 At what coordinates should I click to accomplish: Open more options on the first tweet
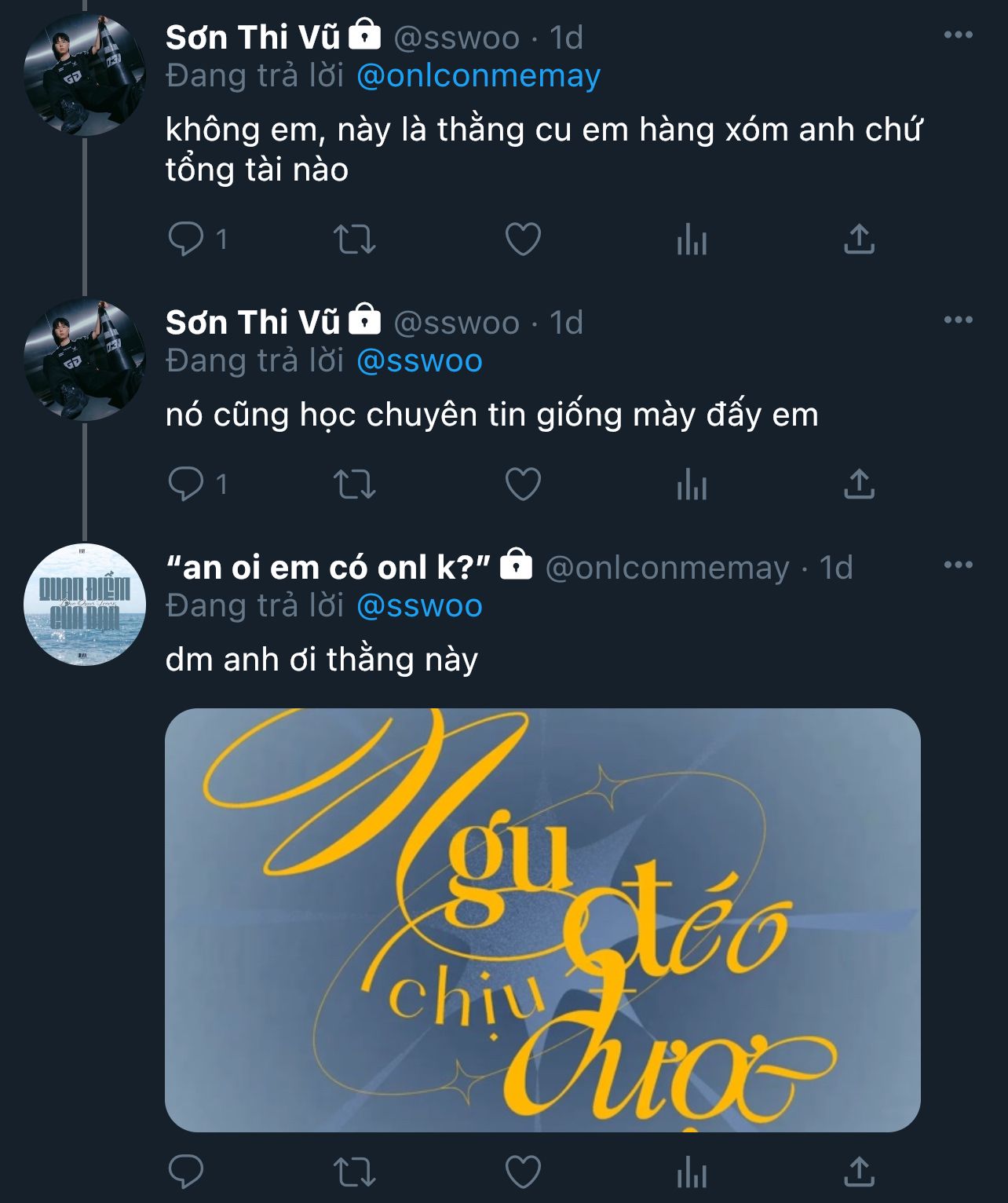(958, 35)
